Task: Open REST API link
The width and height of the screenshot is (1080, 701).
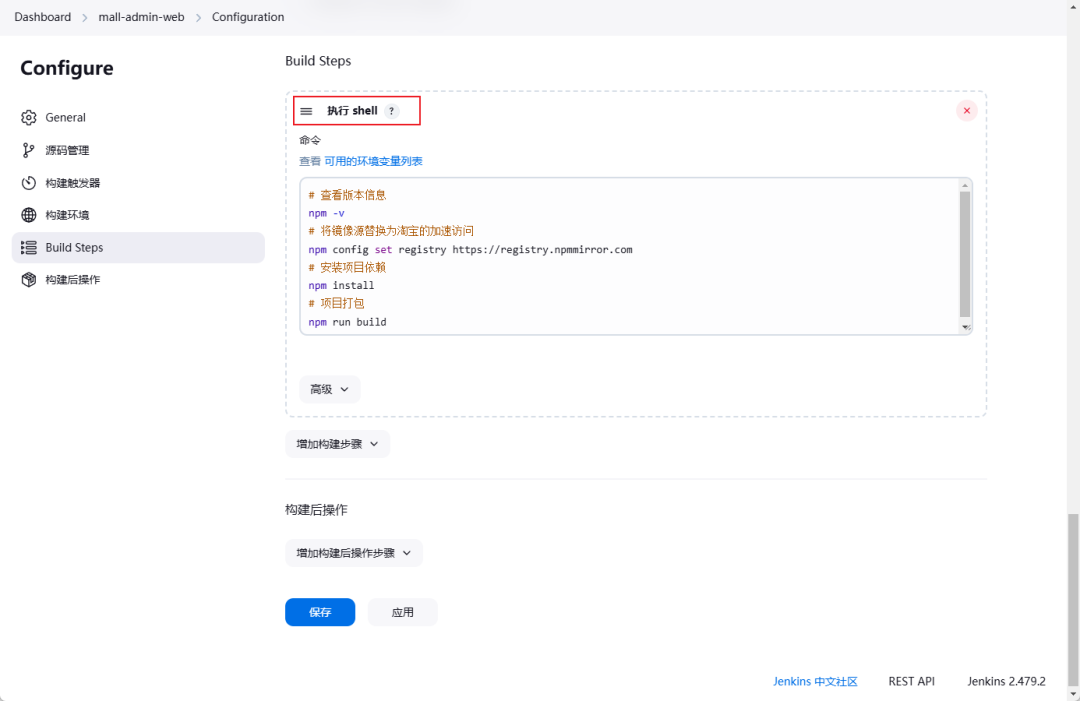Action: click(911, 681)
